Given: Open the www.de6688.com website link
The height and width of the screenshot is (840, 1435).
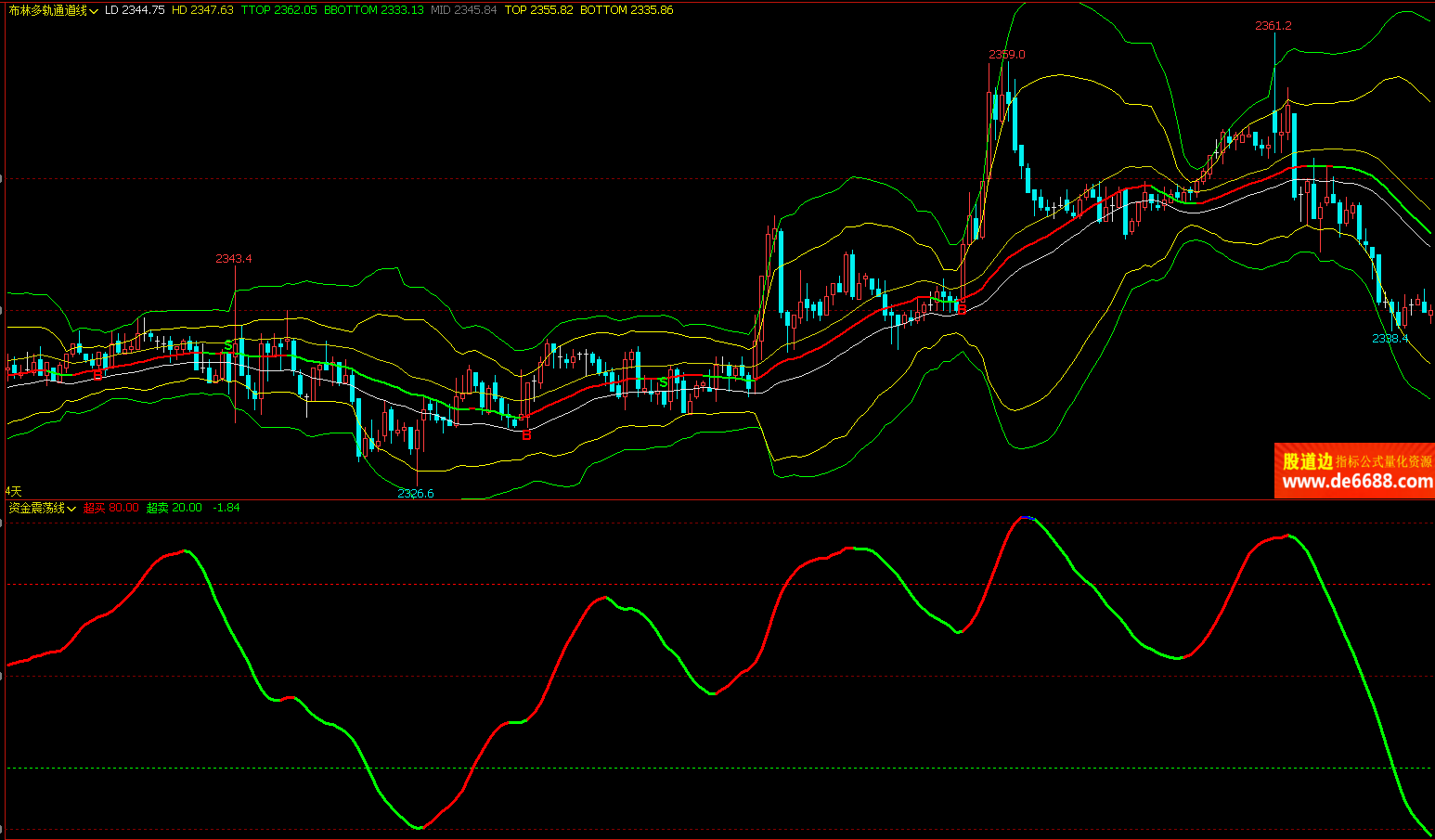Looking at the screenshot, I should pos(1356,481).
